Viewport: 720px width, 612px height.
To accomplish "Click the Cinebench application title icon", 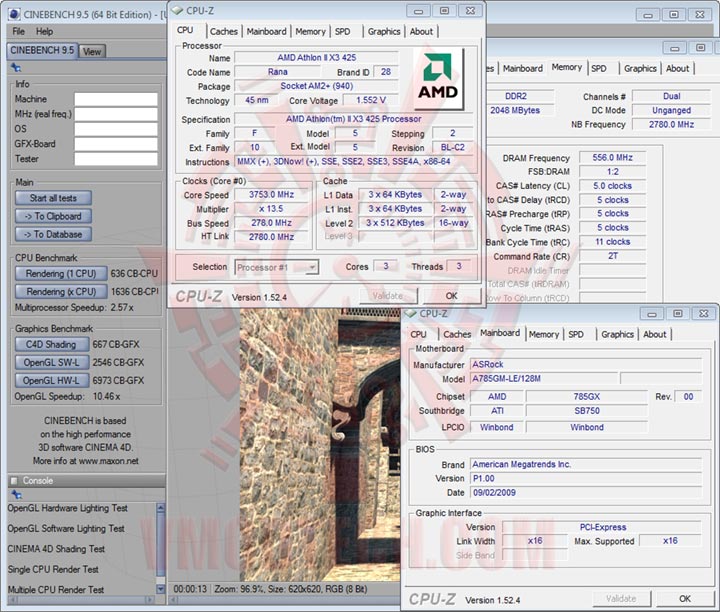I will tap(14, 14).
